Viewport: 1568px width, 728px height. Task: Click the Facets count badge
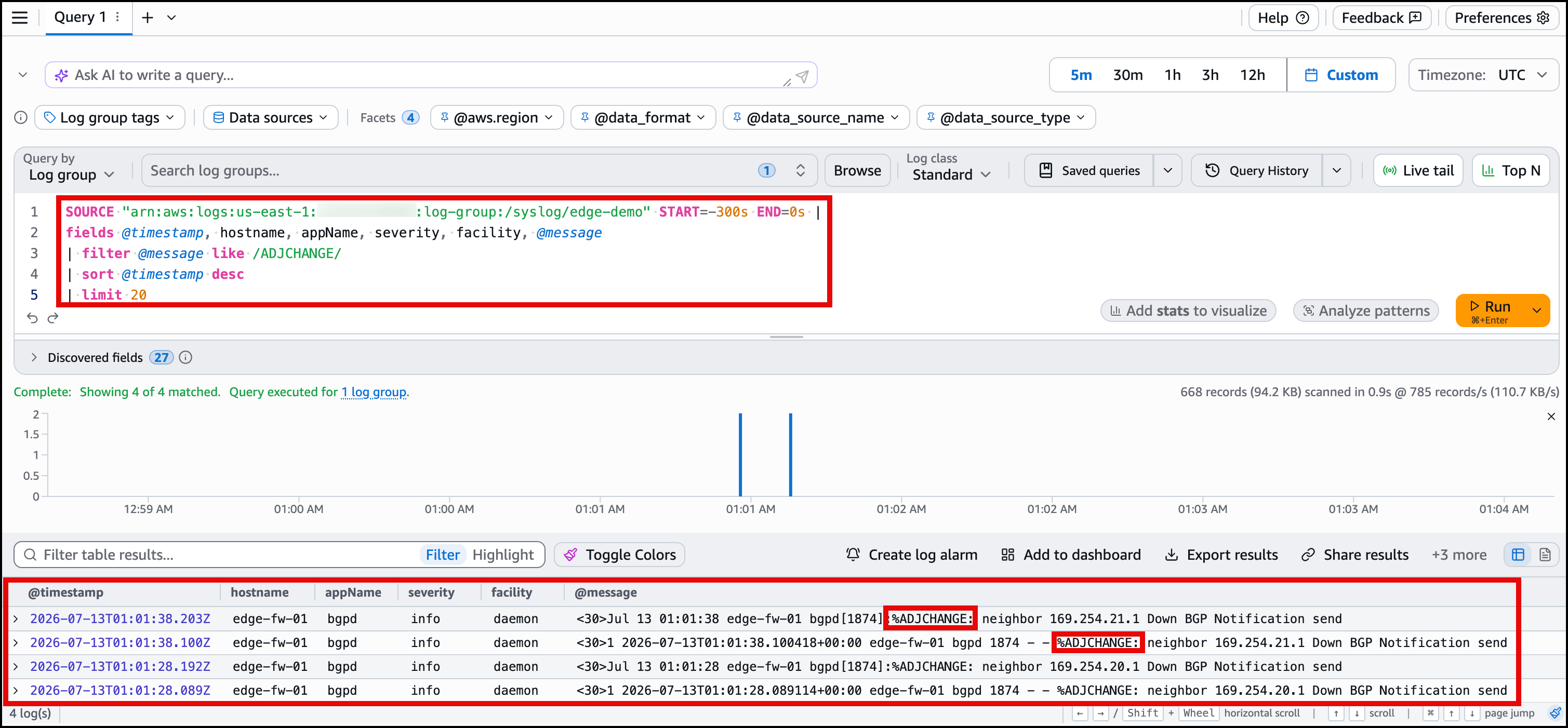click(x=411, y=117)
